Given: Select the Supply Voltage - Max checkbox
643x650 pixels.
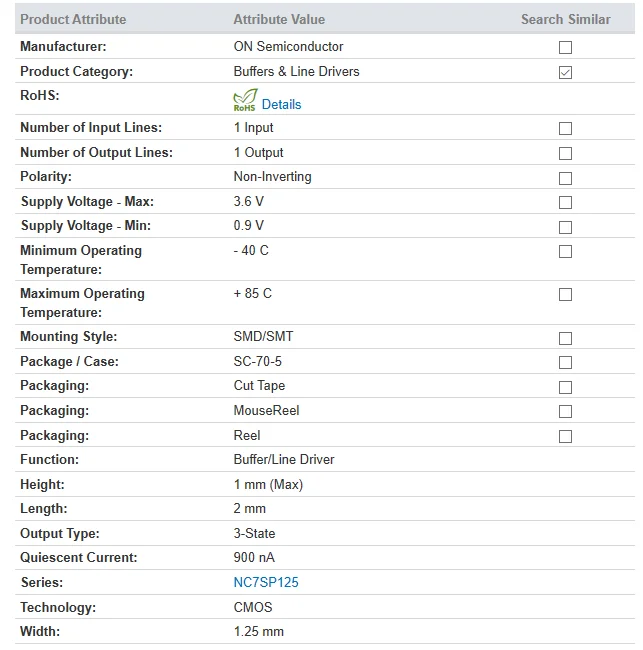Looking at the screenshot, I should 565,202.
